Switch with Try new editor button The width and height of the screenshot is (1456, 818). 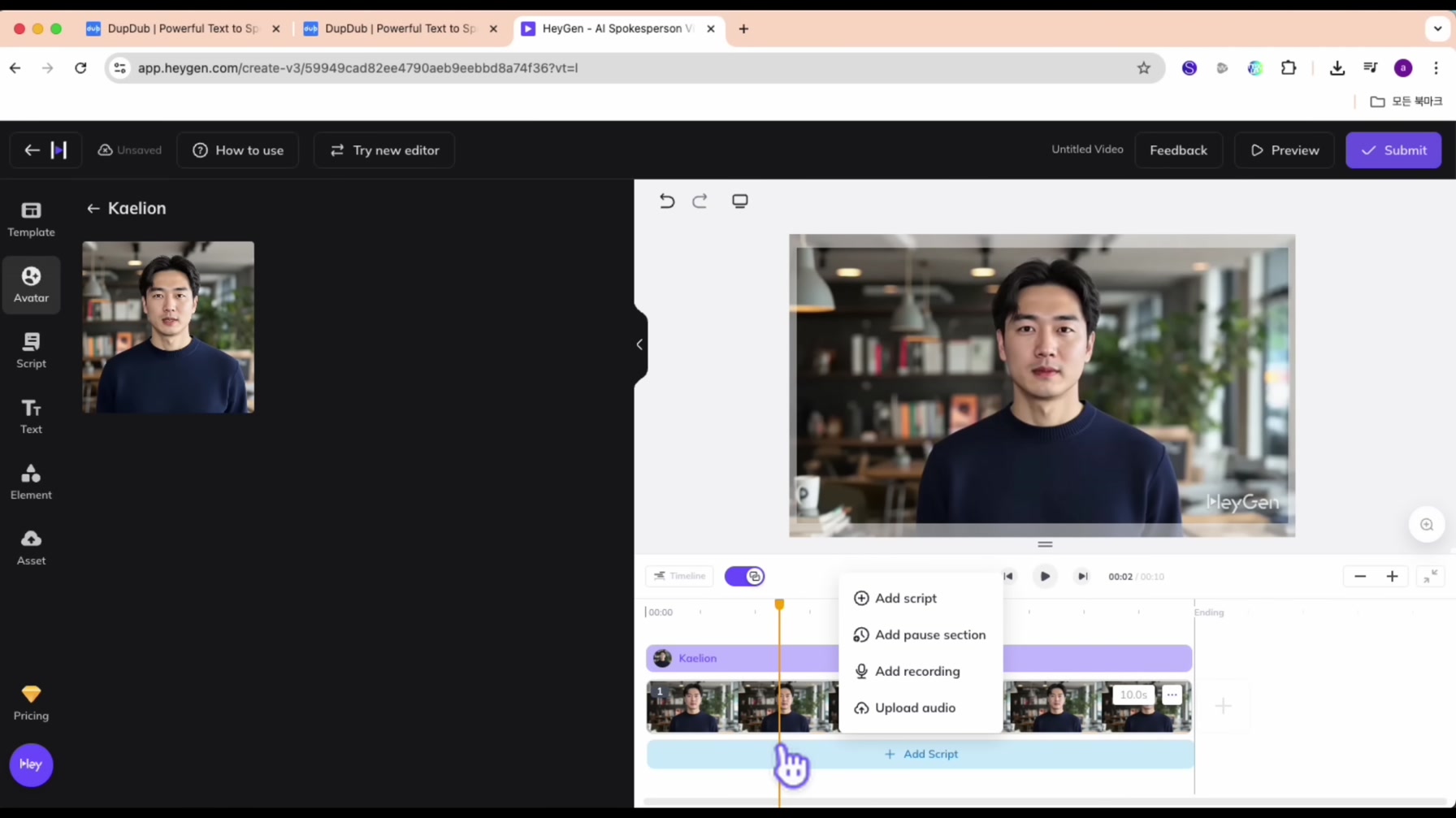point(384,150)
